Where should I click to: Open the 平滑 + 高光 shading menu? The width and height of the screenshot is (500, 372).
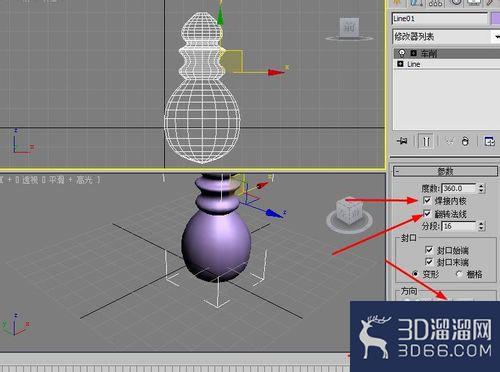click(x=70, y=180)
